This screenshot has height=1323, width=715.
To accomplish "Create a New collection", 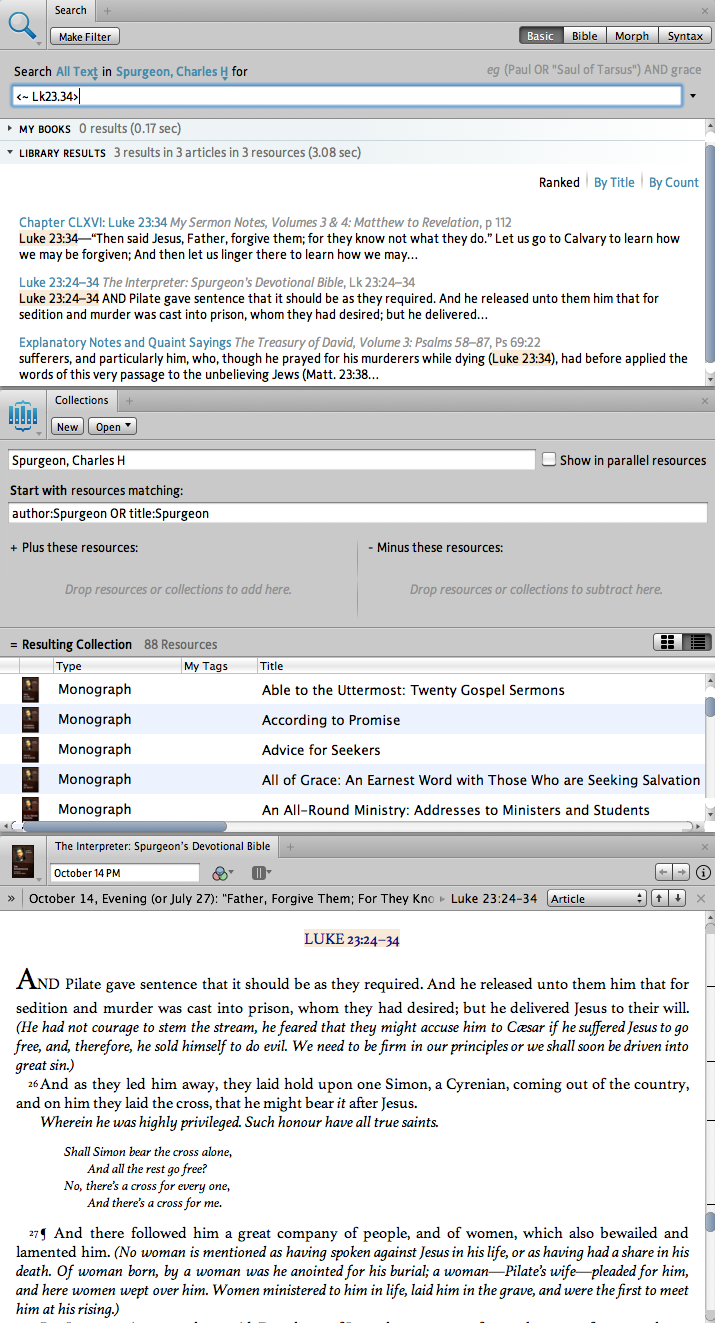I will coord(67,427).
